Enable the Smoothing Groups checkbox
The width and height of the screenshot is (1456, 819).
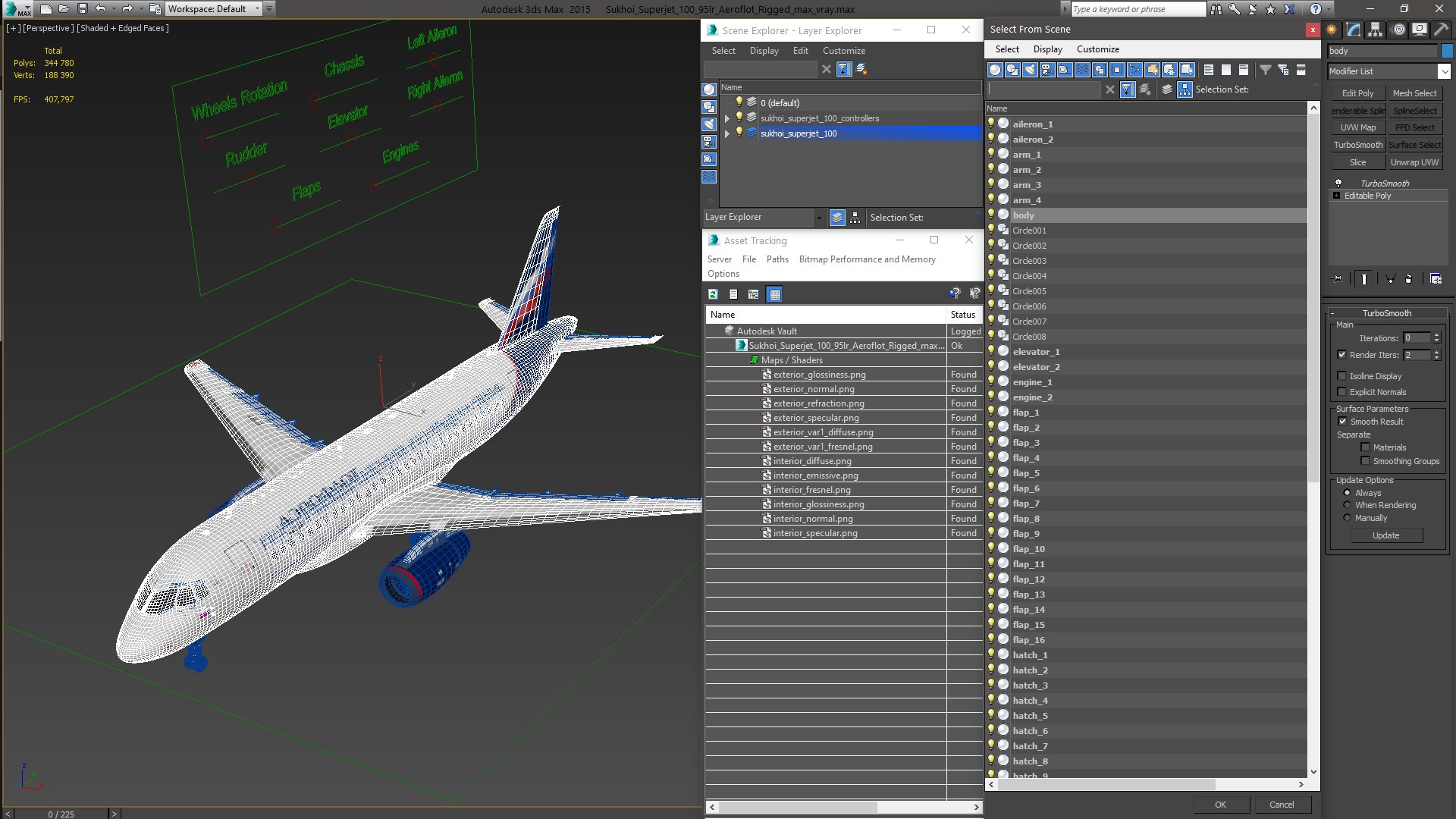(1365, 461)
